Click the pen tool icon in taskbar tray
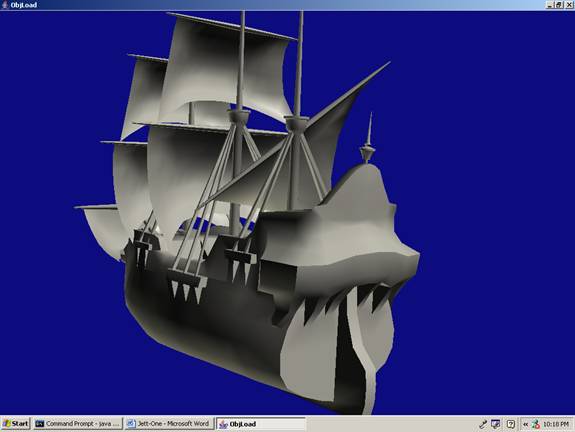The height and width of the screenshot is (432, 575). click(483, 424)
